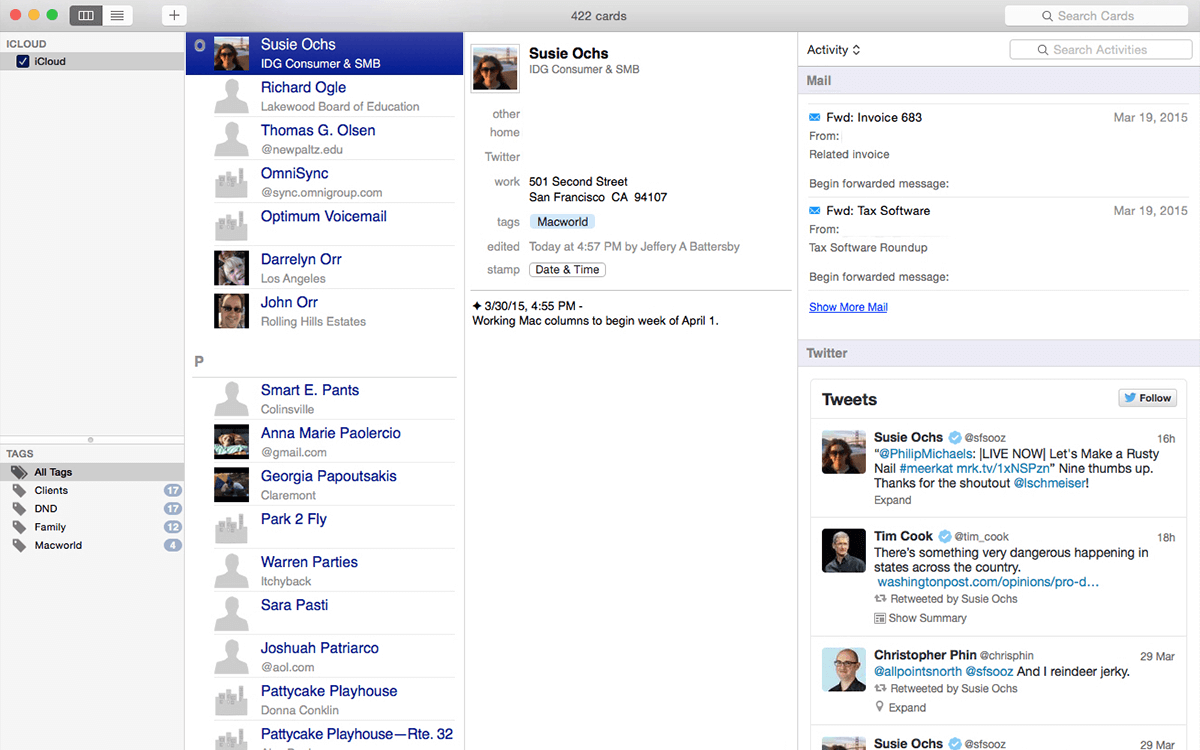Select the Warren Parties contact

tap(324, 571)
